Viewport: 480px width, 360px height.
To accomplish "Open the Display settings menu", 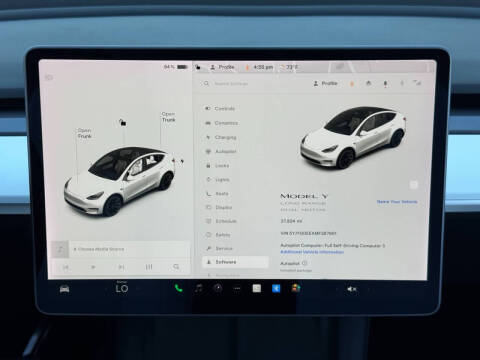I will pyautogui.click(x=219, y=207).
